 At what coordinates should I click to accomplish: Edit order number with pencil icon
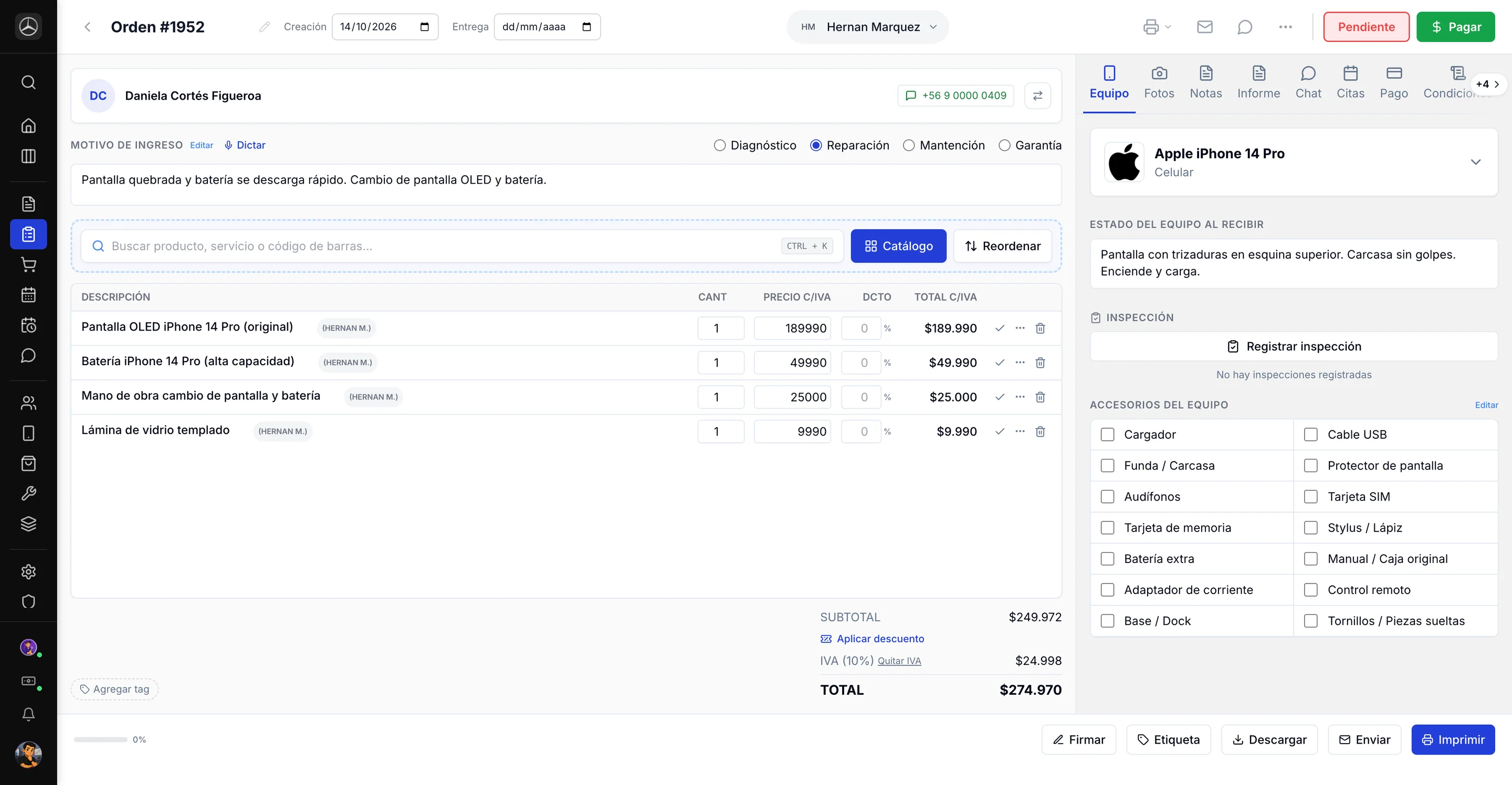coord(265,27)
